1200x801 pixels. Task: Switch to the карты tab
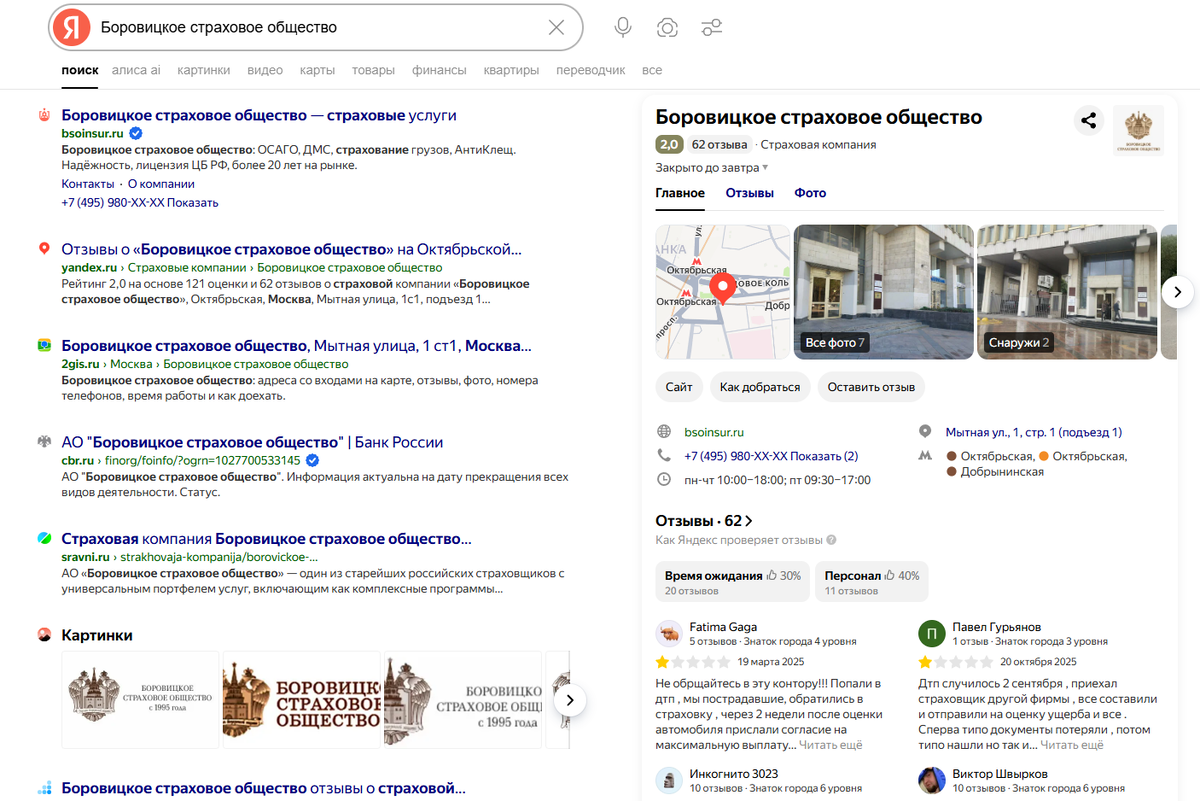pos(317,70)
